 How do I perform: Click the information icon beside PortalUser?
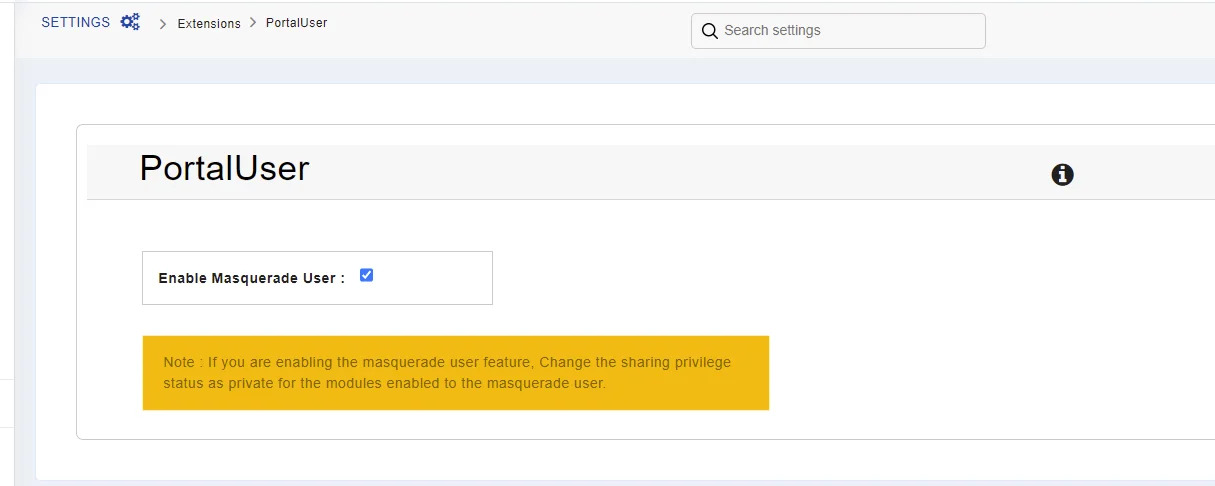point(1062,175)
